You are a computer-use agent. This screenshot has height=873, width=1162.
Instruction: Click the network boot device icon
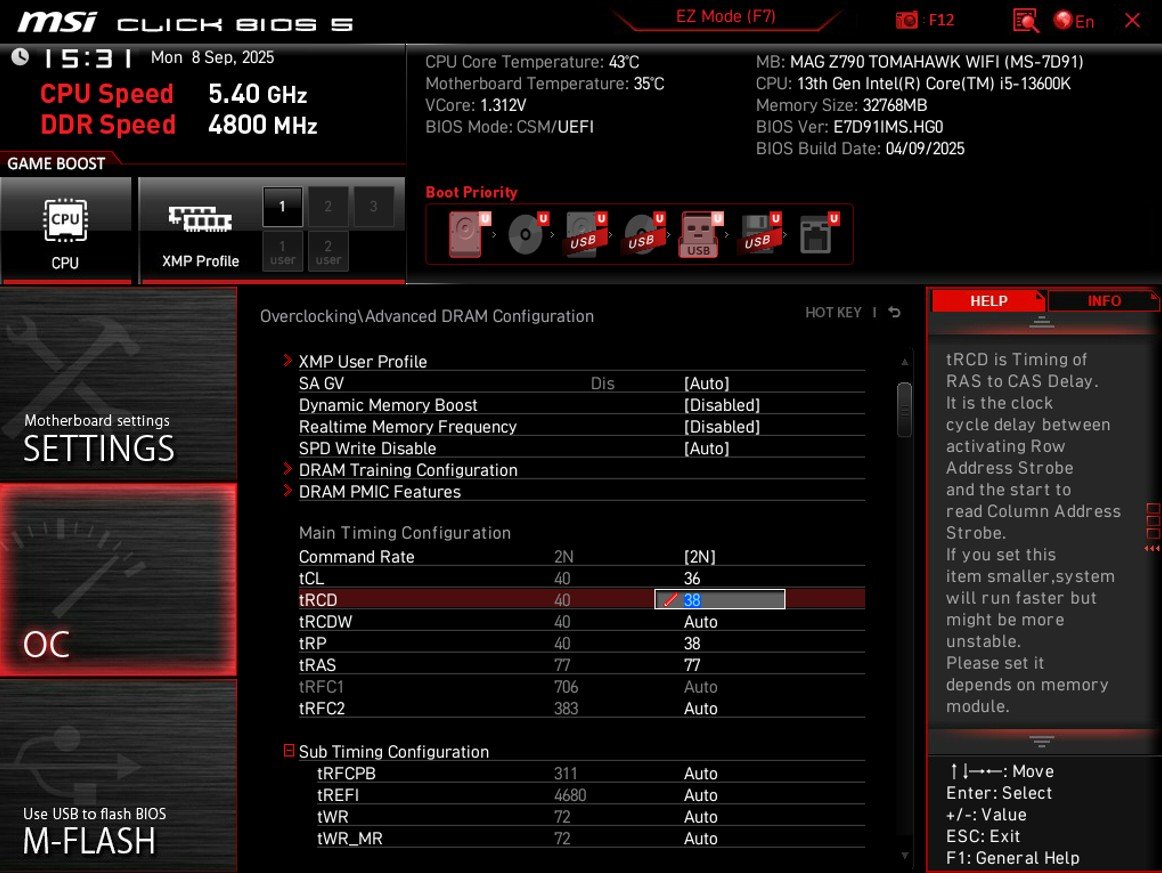[x=819, y=234]
